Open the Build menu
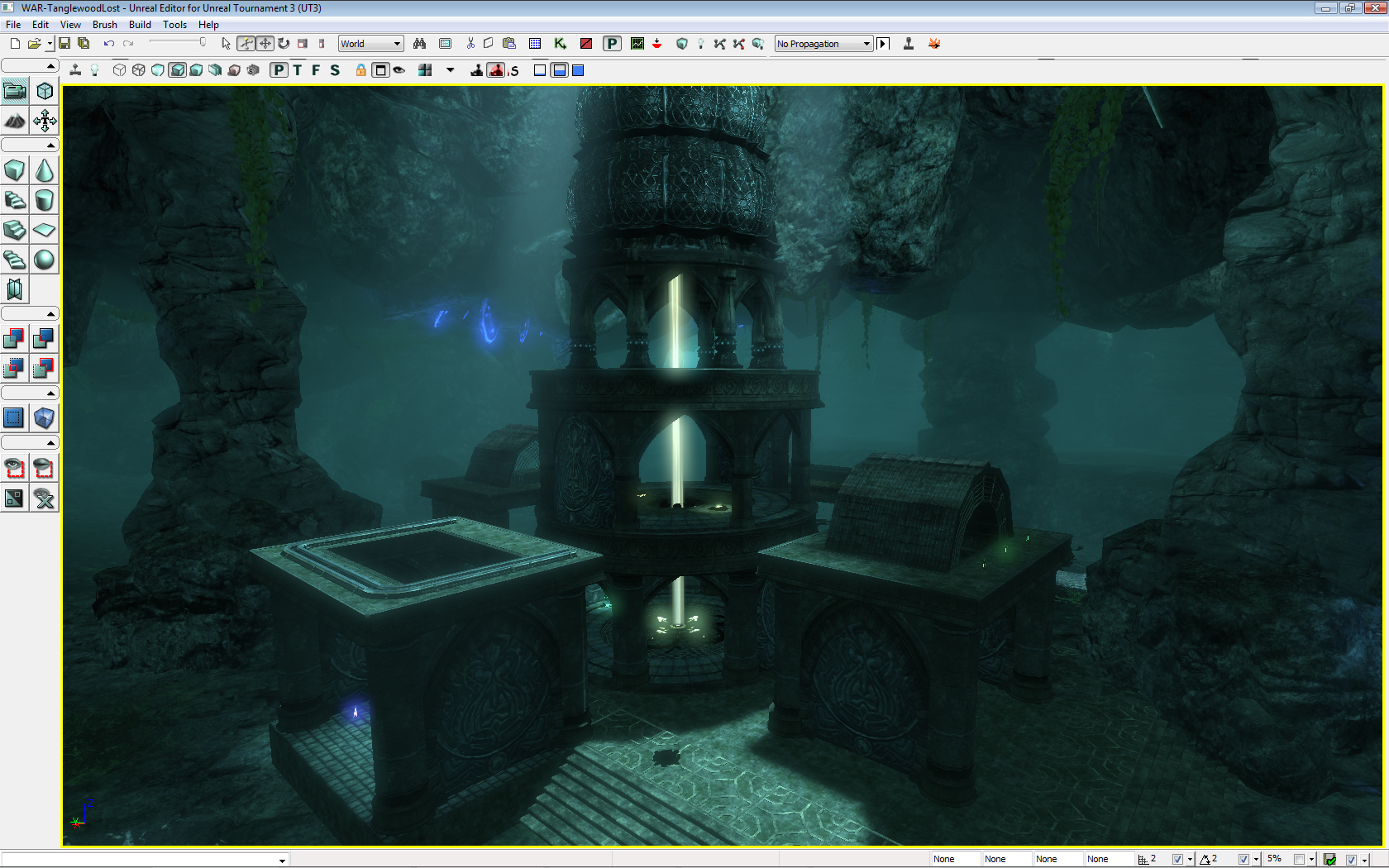Image resolution: width=1389 pixels, height=868 pixels. click(140, 25)
